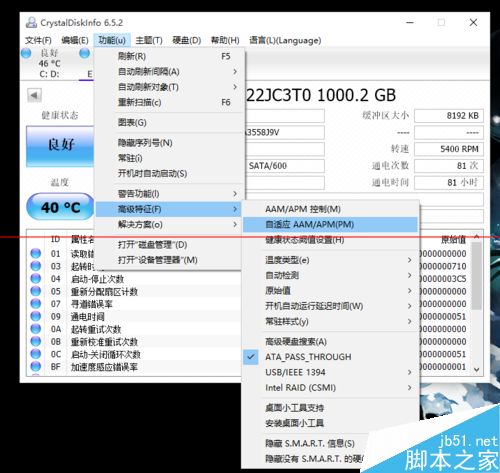Click the 40 °C temperature button
This screenshot has width=500, height=473.
coord(60,207)
